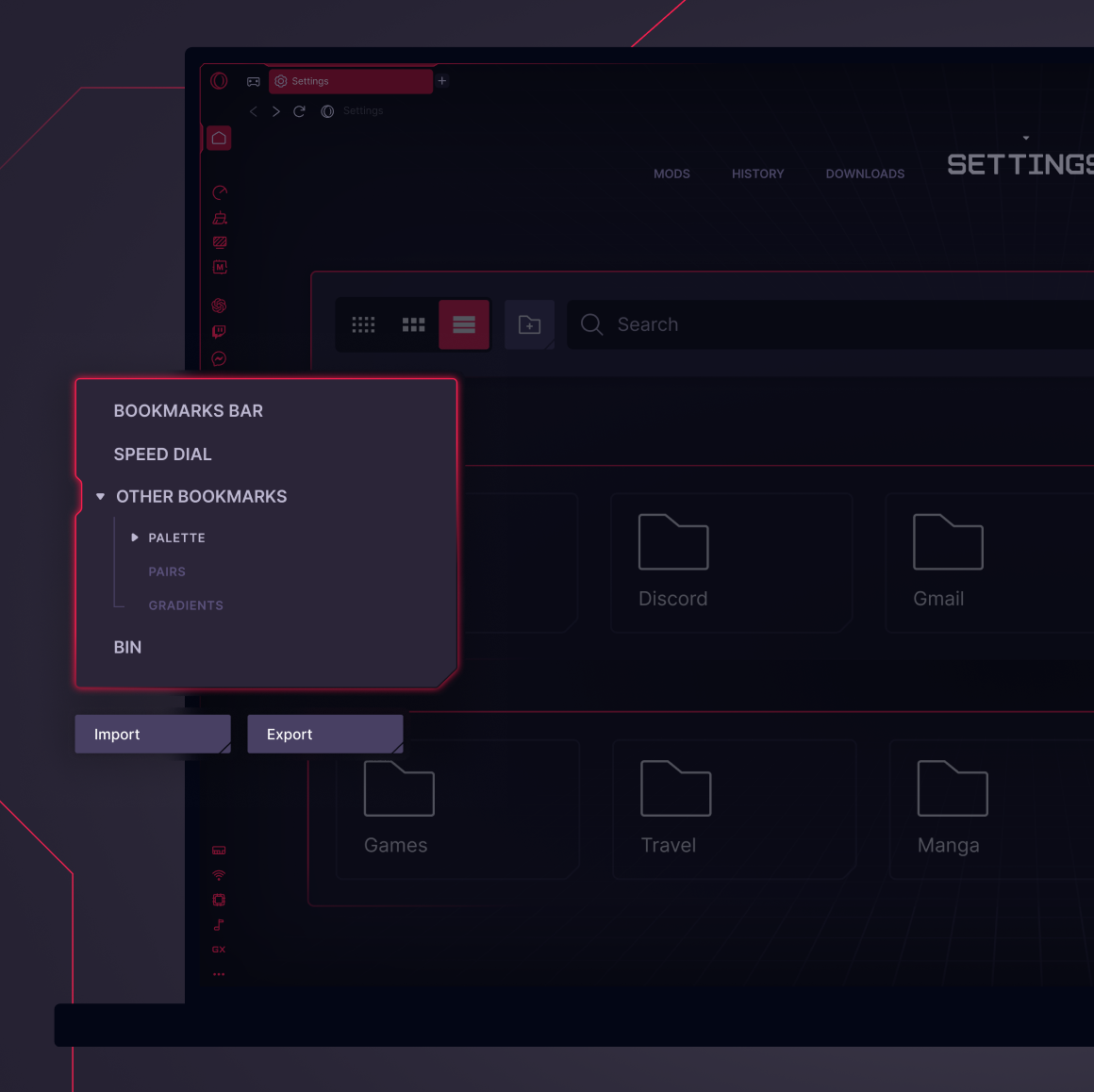1094x1092 pixels.
Task: Switch to the Downloads tab
Action: coord(865,174)
